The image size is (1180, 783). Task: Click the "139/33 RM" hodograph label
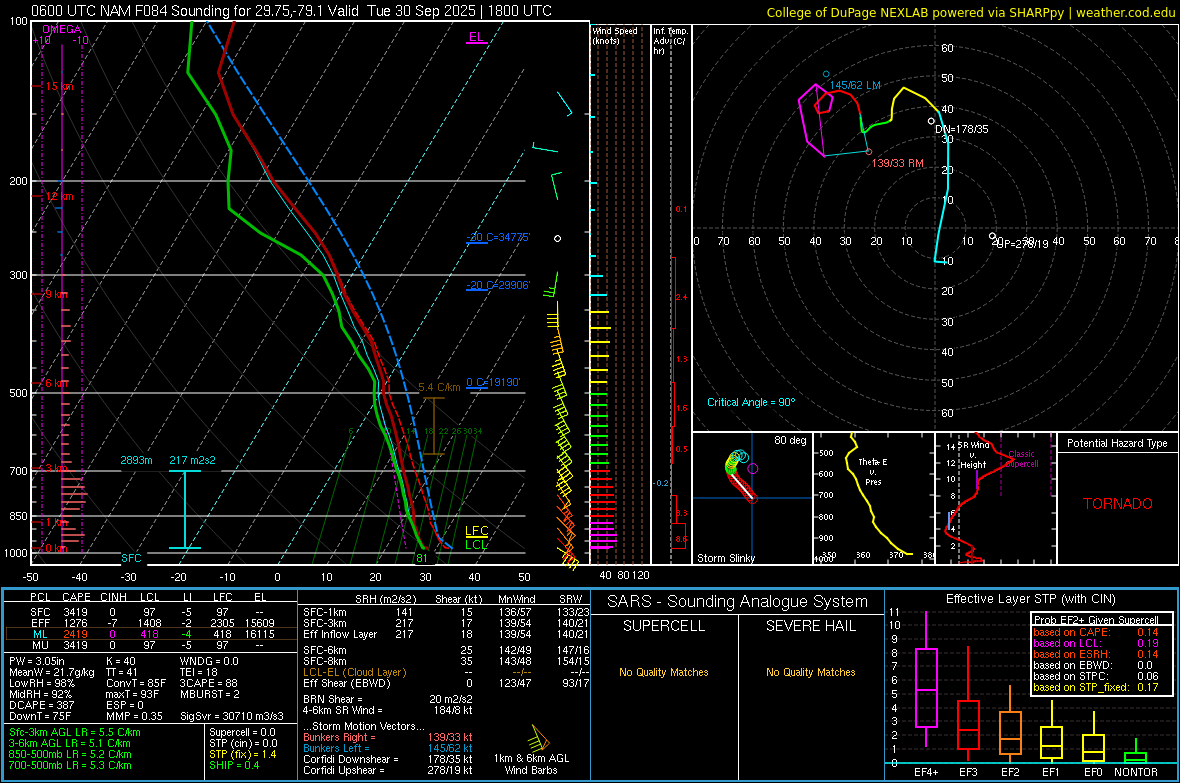pyautogui.click(x=897, y=163)
